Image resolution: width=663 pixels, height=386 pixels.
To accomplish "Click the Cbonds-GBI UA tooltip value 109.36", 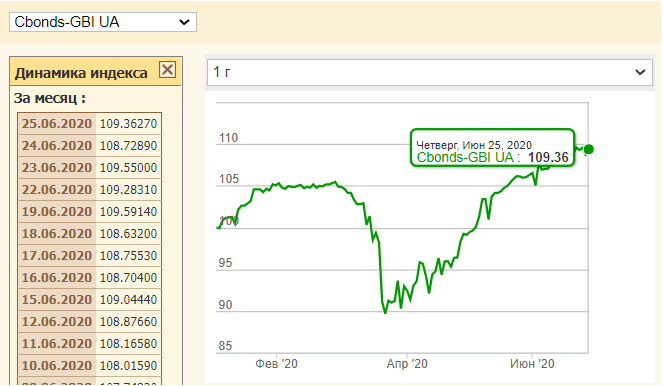I will point(548,157).
